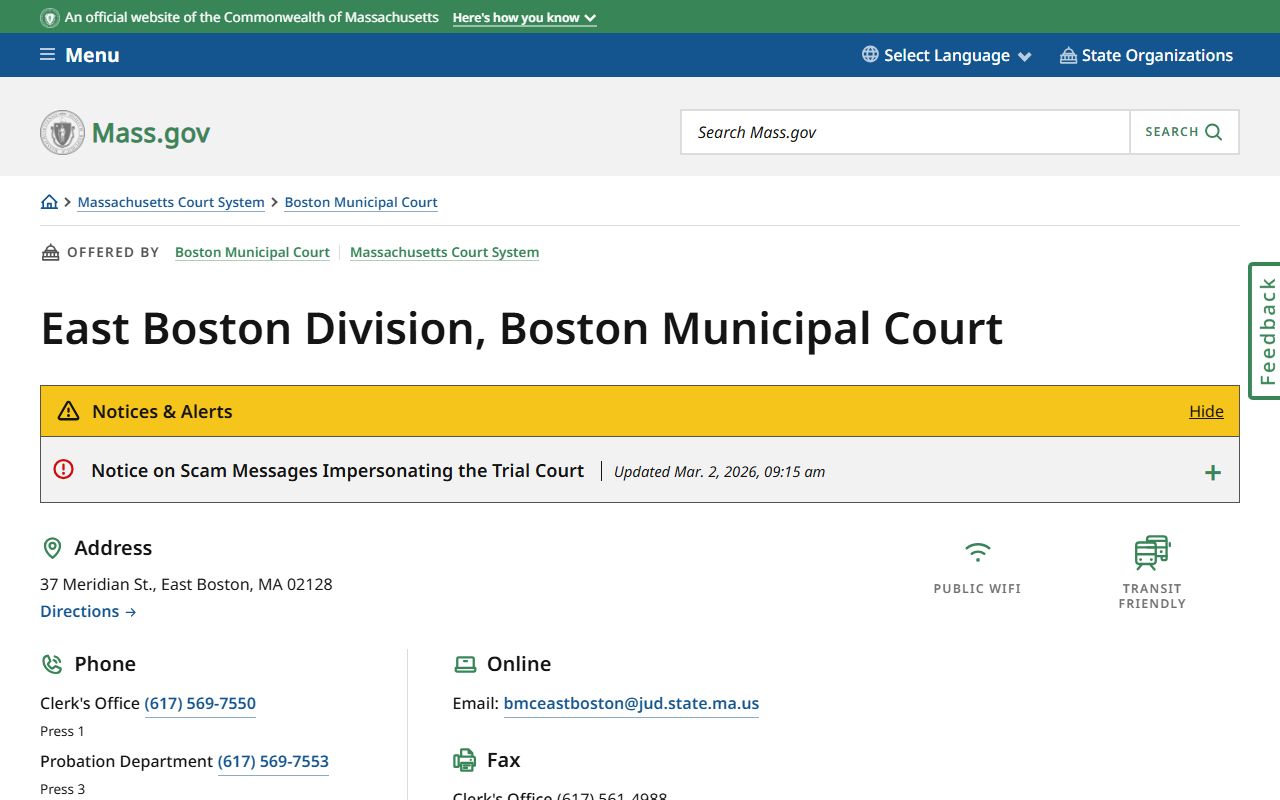Open the Select Language dropdown
Screen dimensions: 1280x800
point(947,55)
